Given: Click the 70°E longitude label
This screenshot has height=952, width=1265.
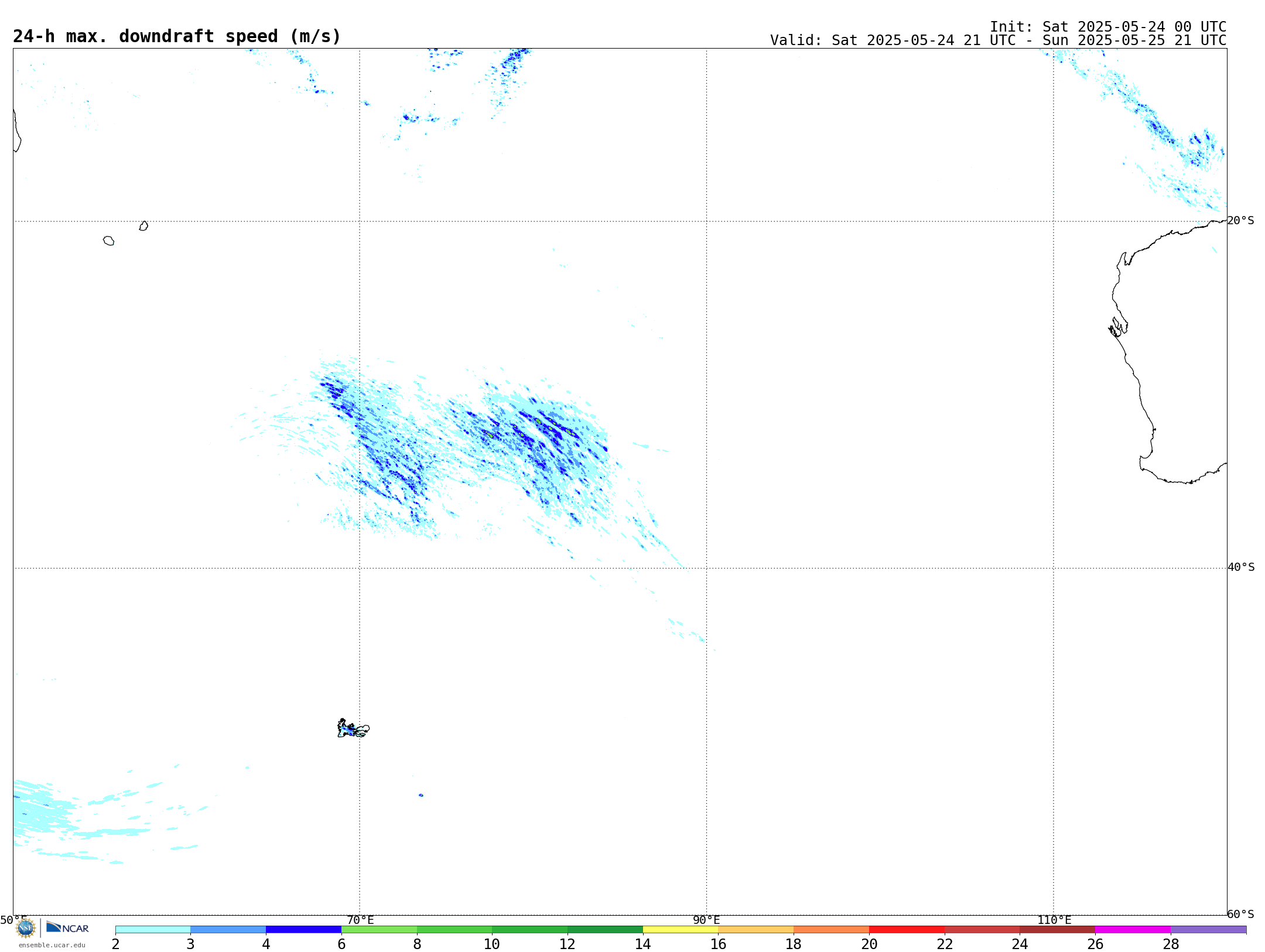Looking at the screenshot, I should pyautogui.click(x=360, y=920).
